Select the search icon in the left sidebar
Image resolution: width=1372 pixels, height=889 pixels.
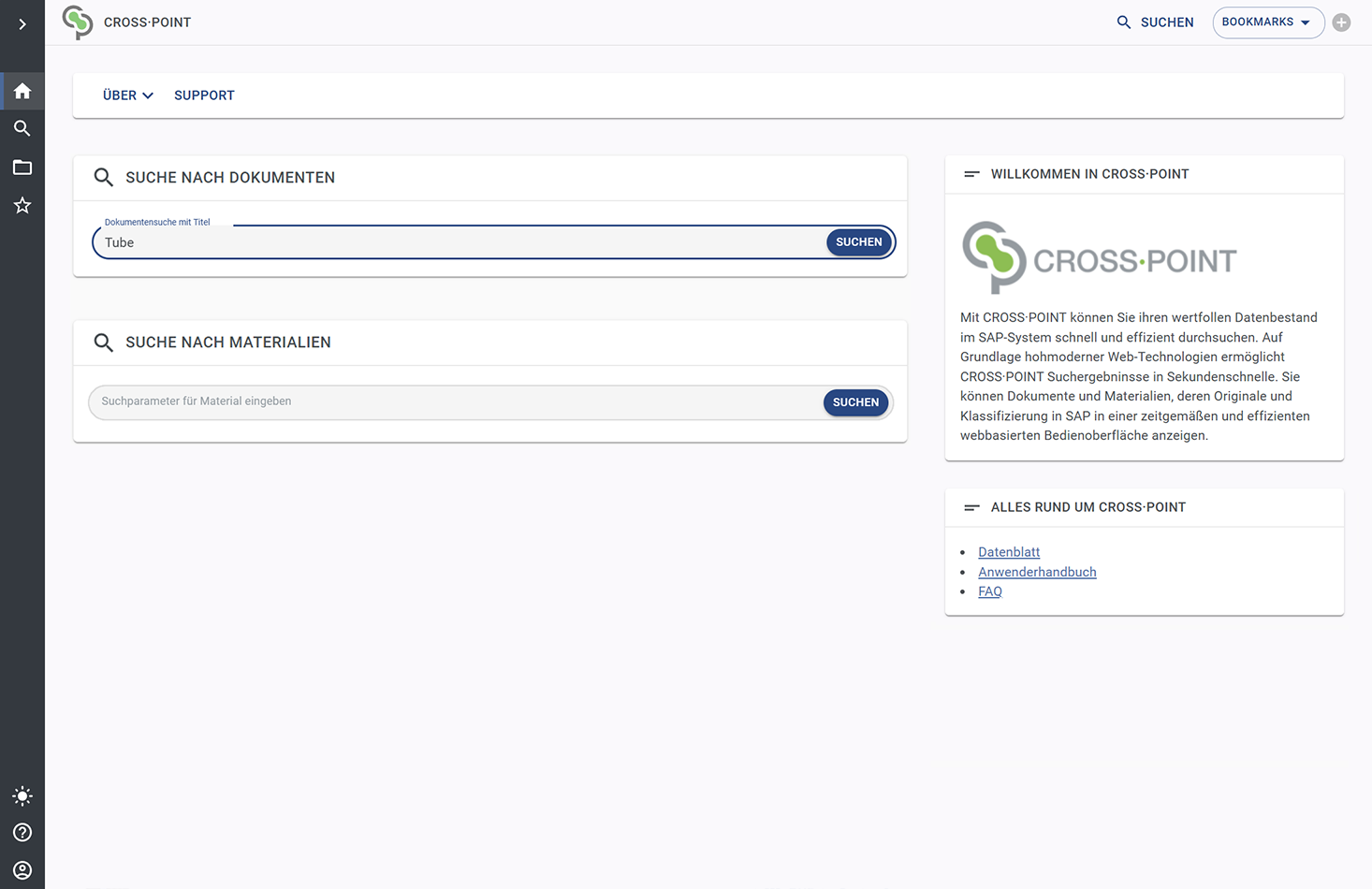[x=22, y=128]
